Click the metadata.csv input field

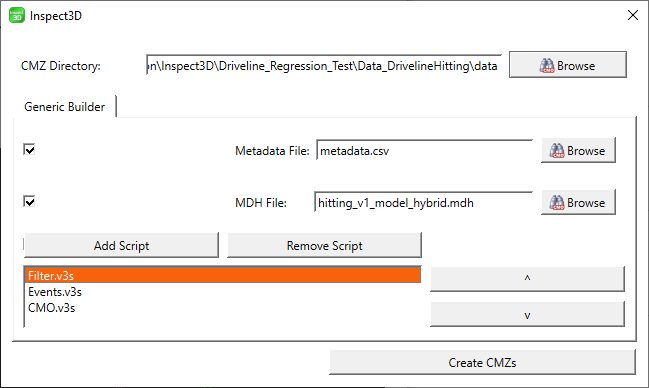tap(424, 151)
